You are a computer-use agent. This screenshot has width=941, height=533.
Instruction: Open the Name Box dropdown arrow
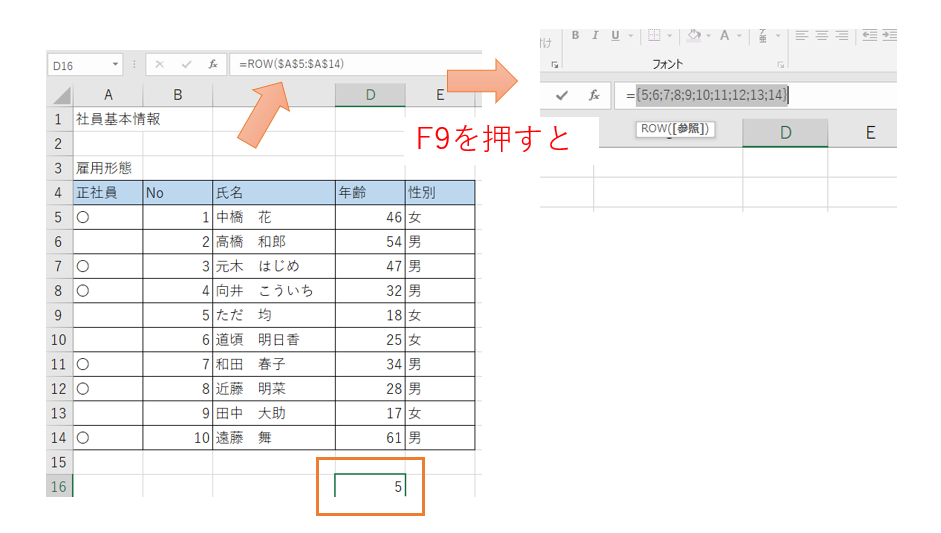pos(115,65)
